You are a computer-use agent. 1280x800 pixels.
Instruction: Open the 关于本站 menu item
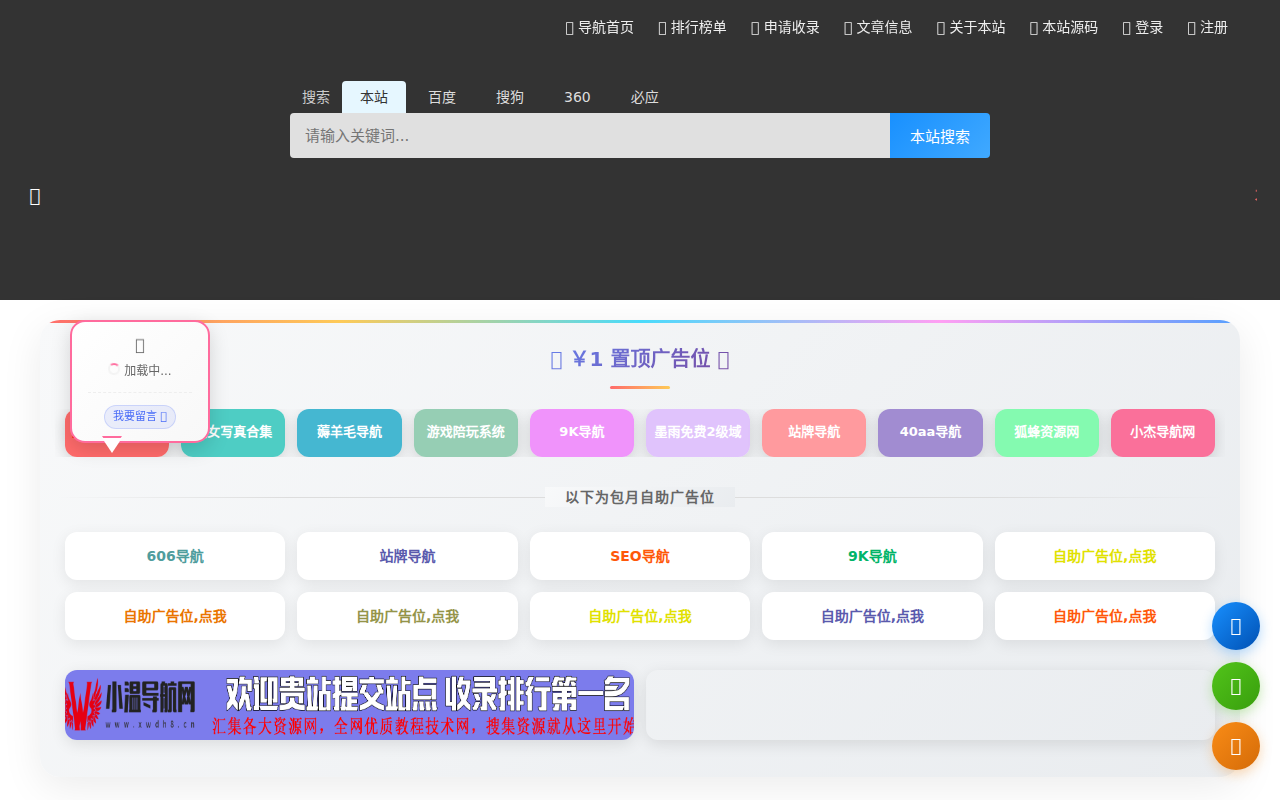coord(970,28)
